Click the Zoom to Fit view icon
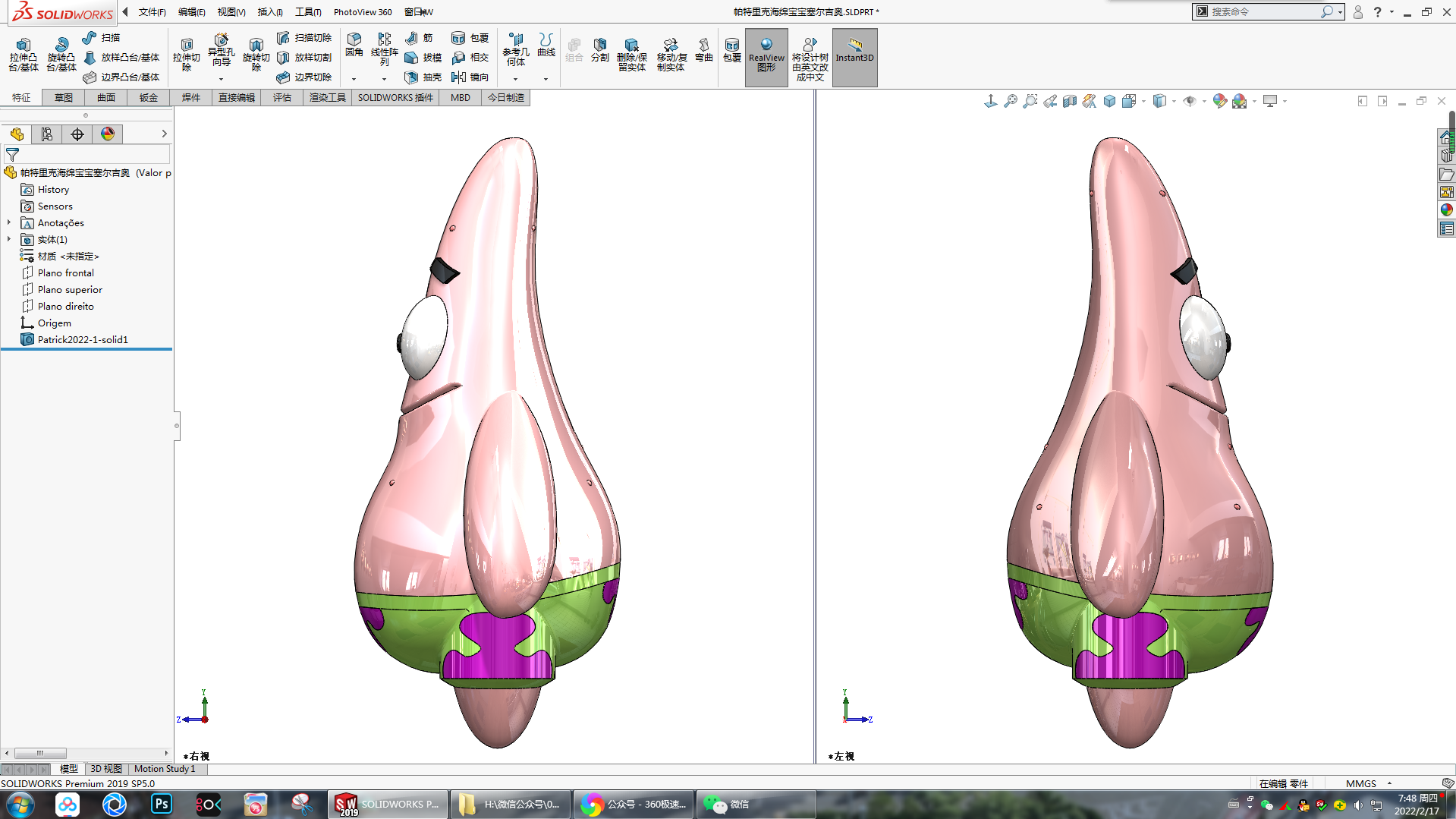The height and width of the screenshot is (819, 1456). coord(1011,101)
